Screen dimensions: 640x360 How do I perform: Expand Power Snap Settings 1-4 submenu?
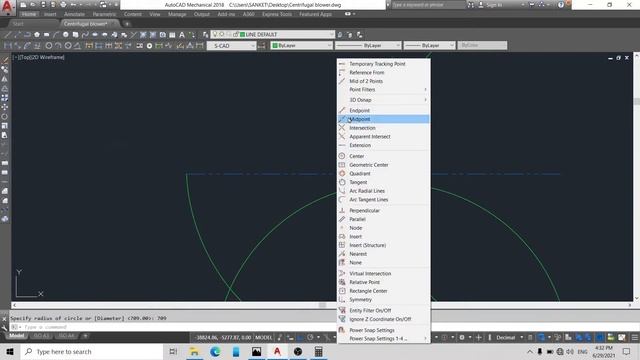(383, 338)
